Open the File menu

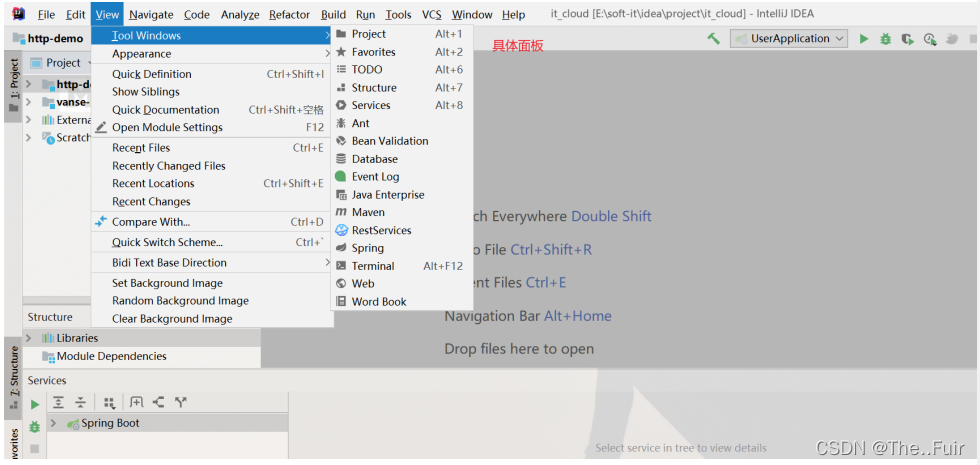coord(46,14)
